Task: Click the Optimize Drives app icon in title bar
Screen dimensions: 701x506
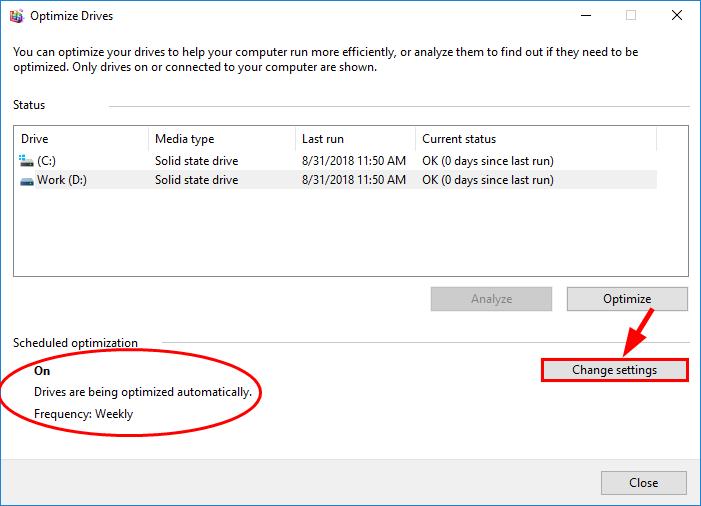Action: click(17, 16)
